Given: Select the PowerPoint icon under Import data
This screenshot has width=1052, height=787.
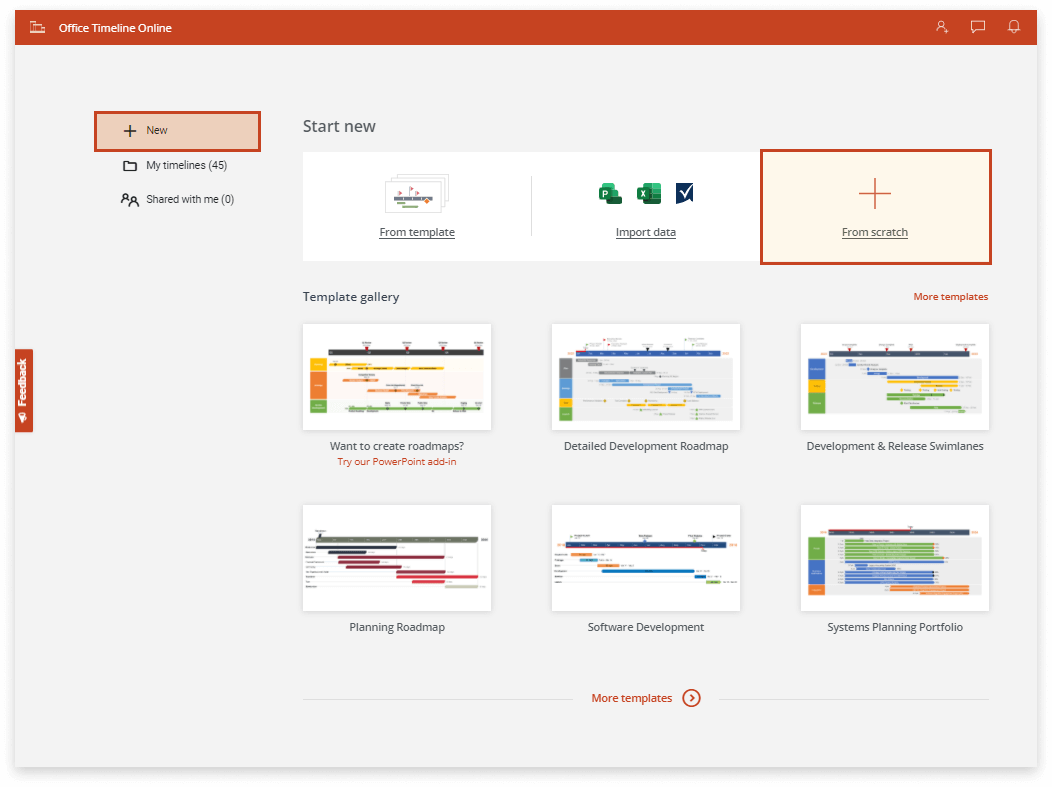Looking at the screenshot, I should point(610,193).
